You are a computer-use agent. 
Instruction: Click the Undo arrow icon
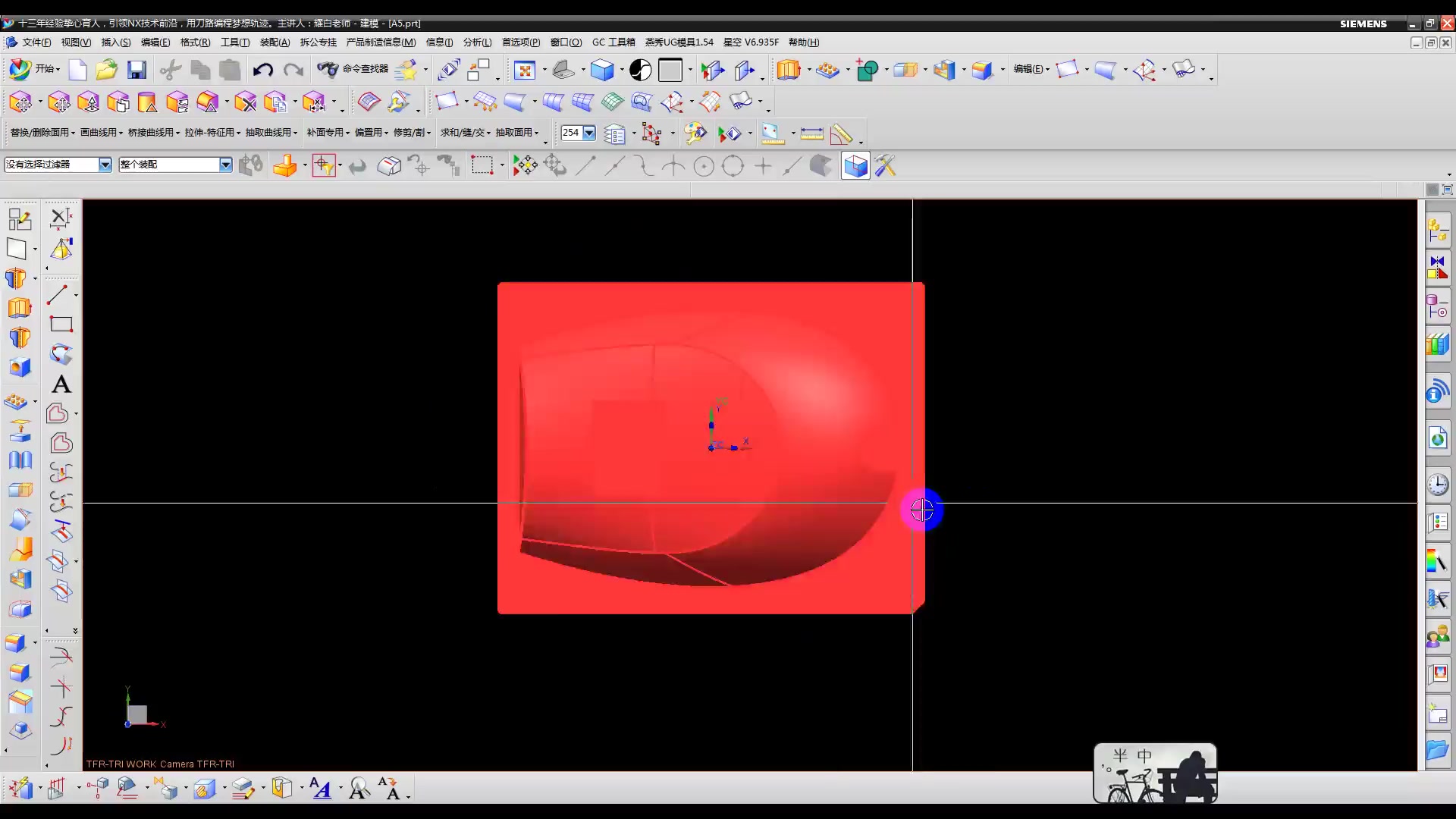click(262, 70)
